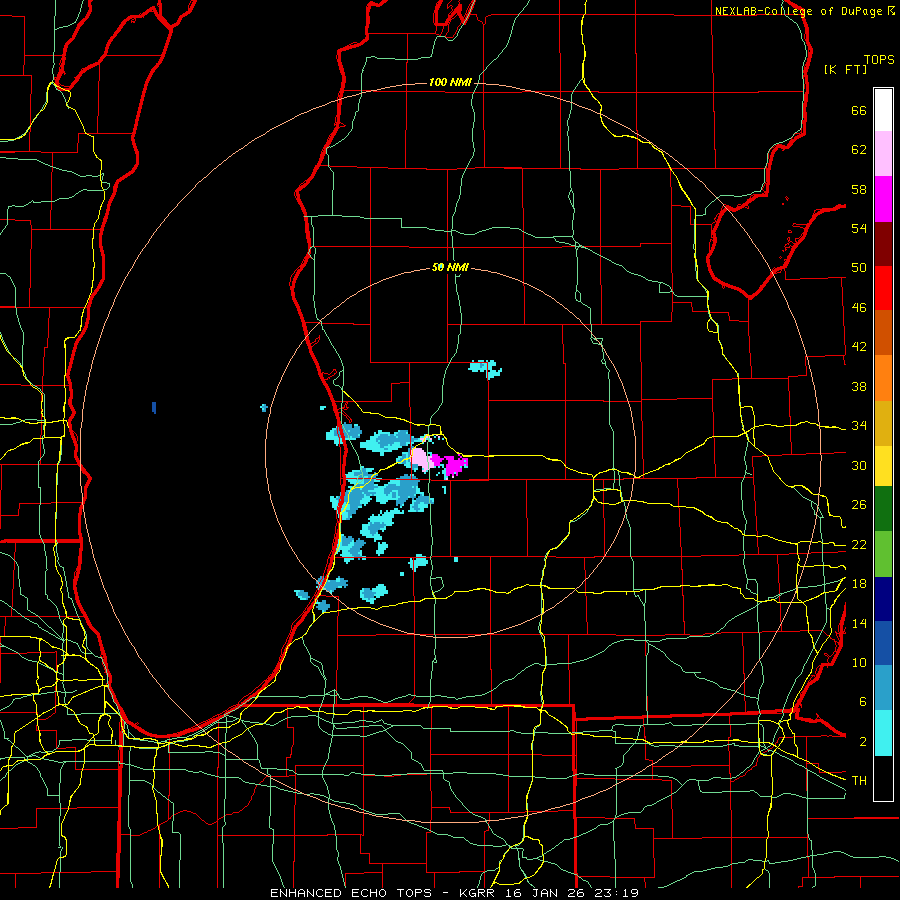Click the 'ENHANCED ECHO TOPS - KGRR' caption
900x900 pixels.
tap(382, 893)
